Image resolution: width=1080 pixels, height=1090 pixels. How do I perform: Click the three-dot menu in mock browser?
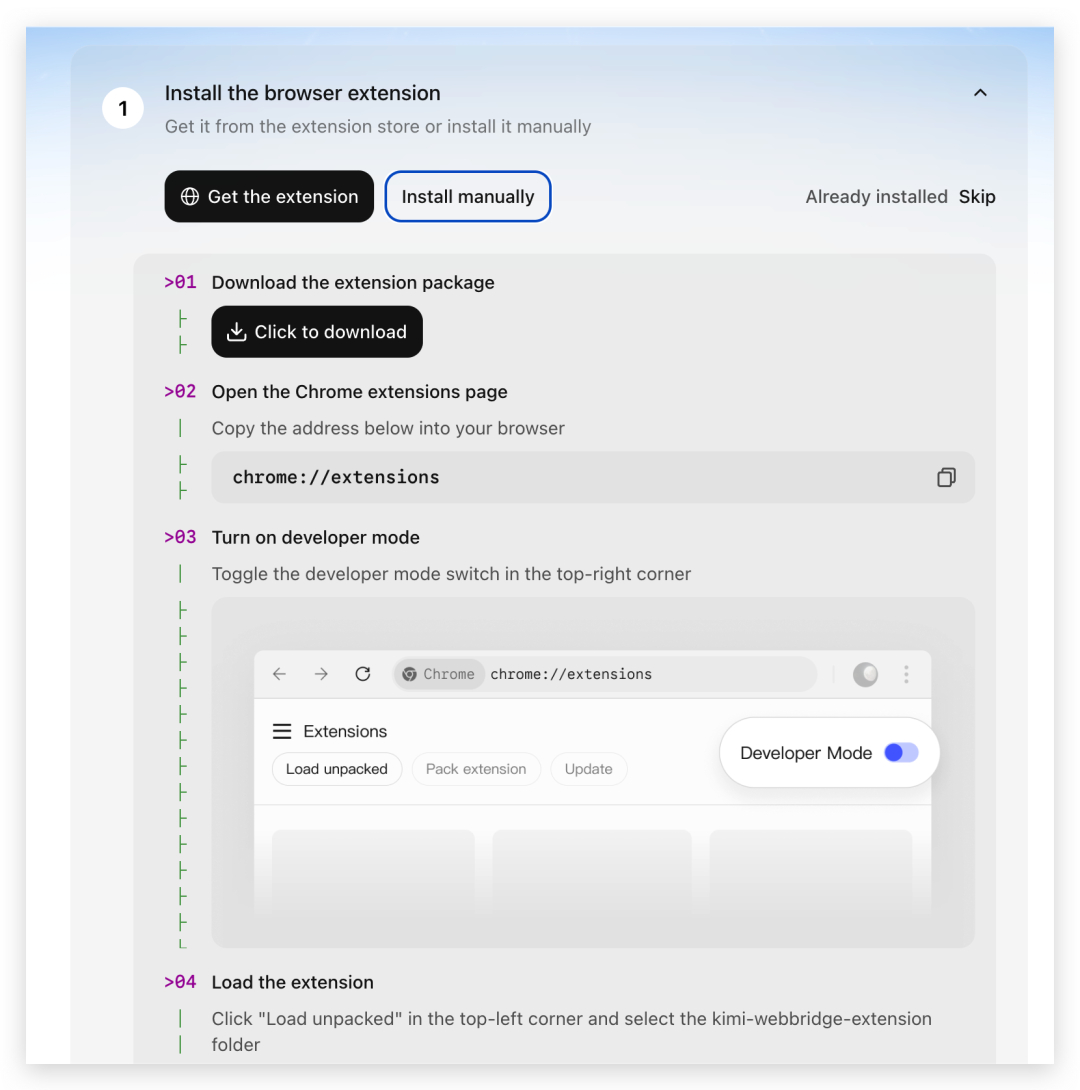(906, 674)
